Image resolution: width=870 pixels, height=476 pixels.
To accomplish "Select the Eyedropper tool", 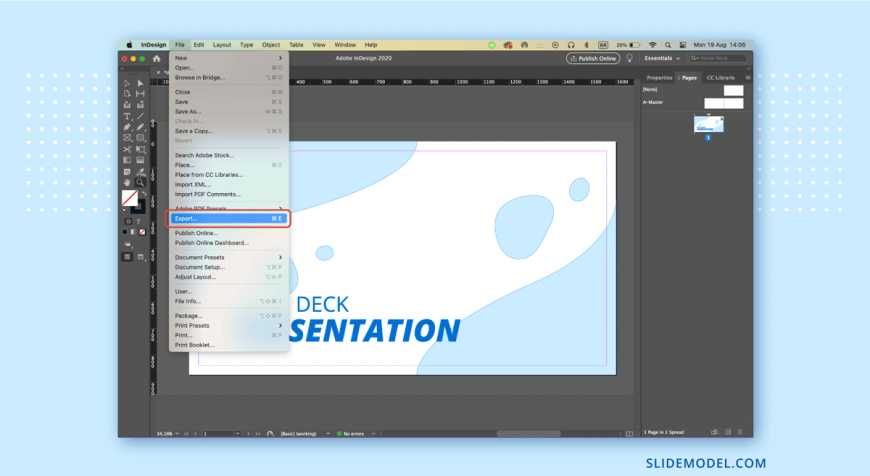I will 140,172.
